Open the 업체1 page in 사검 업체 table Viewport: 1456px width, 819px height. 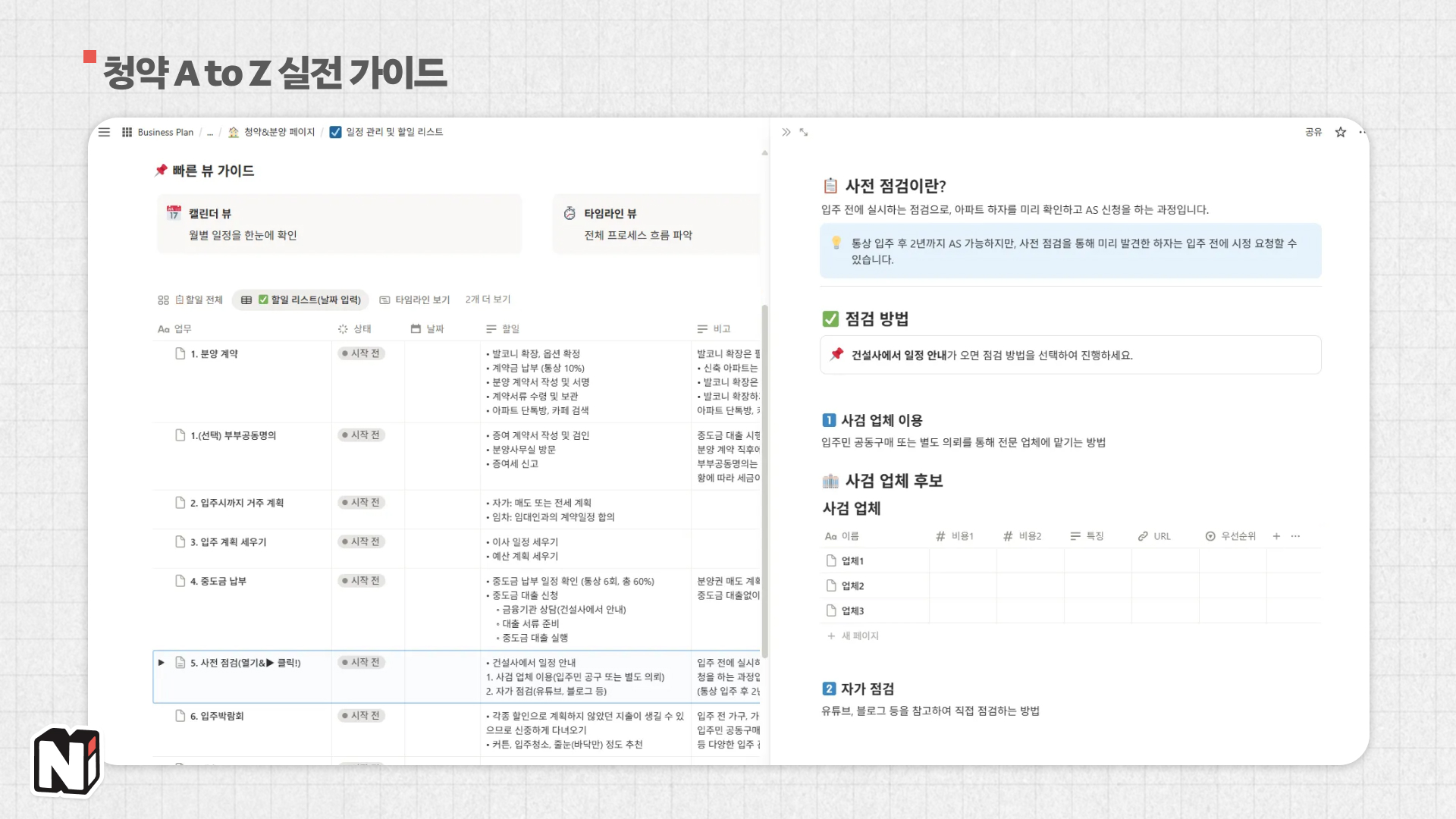(x=853, y=560)
